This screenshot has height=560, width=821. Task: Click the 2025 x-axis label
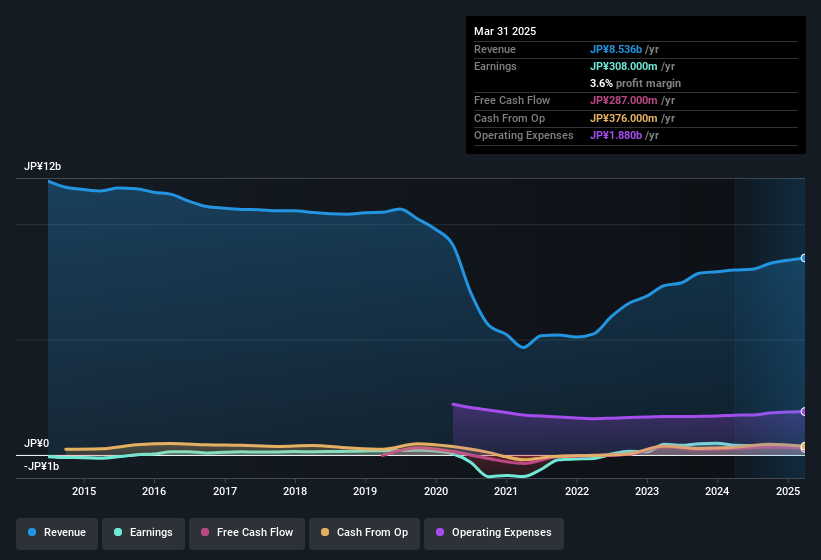click(787, 491)
